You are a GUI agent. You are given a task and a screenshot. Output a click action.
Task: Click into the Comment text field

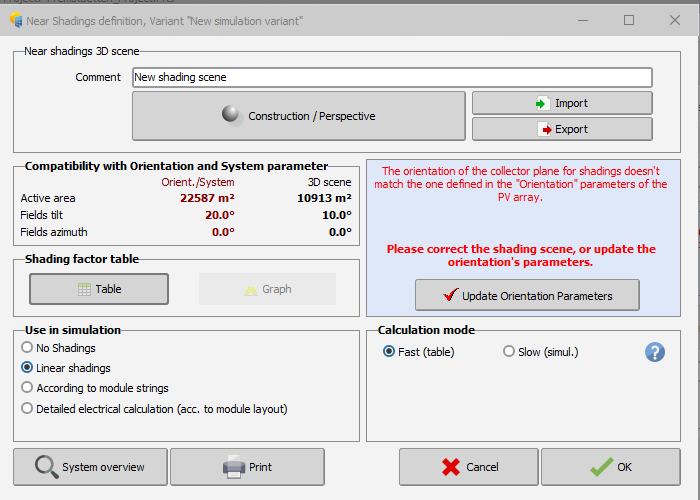point(392,77)
